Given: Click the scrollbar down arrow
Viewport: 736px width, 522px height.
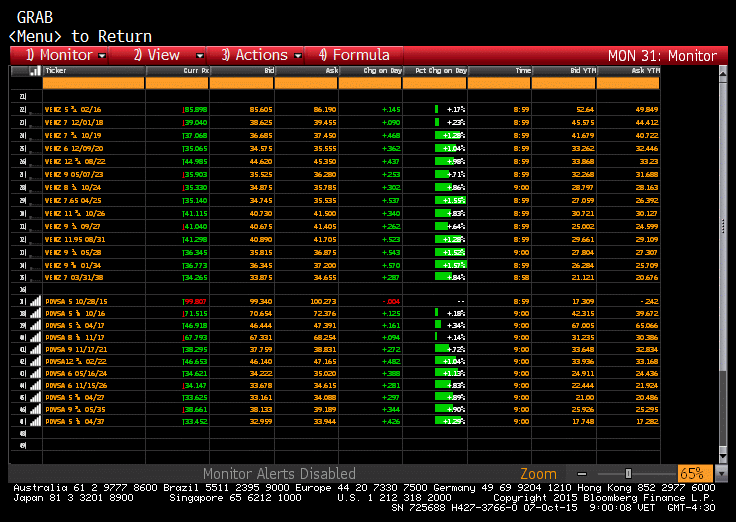Looking at the screenshot, I should [x=723, y=456].
